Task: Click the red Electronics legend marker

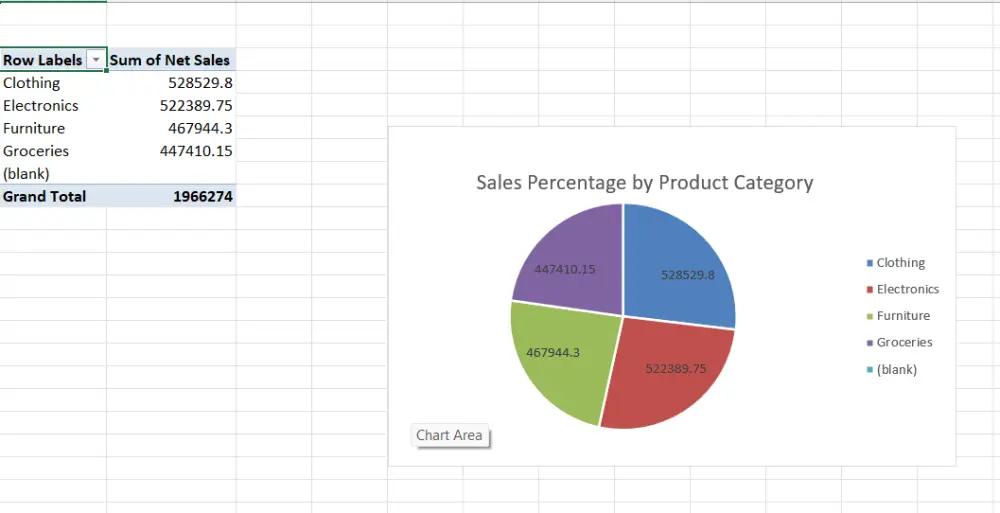Action: click(x=870, y=290)
